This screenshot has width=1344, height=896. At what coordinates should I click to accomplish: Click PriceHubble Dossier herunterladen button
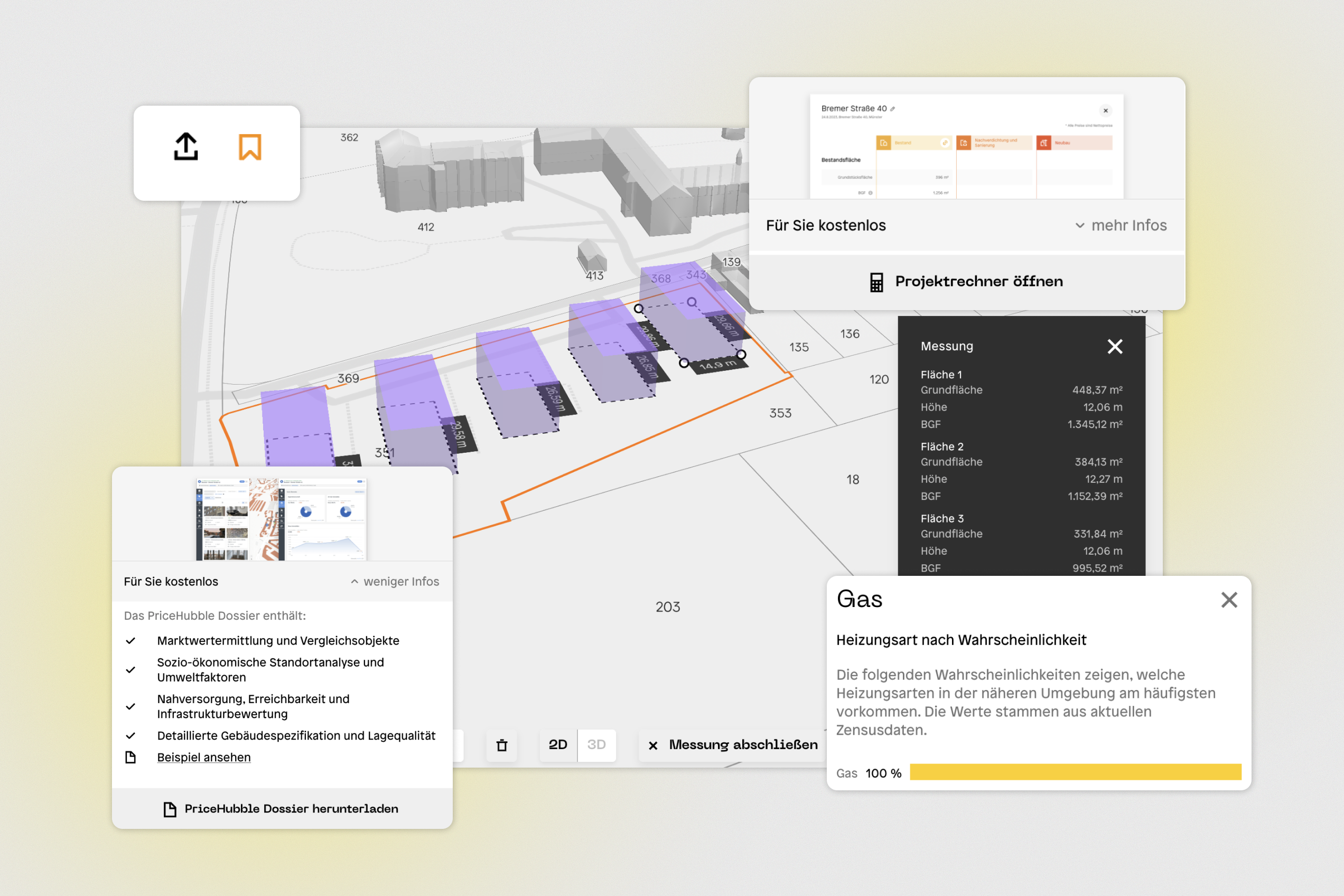point(282,809)
